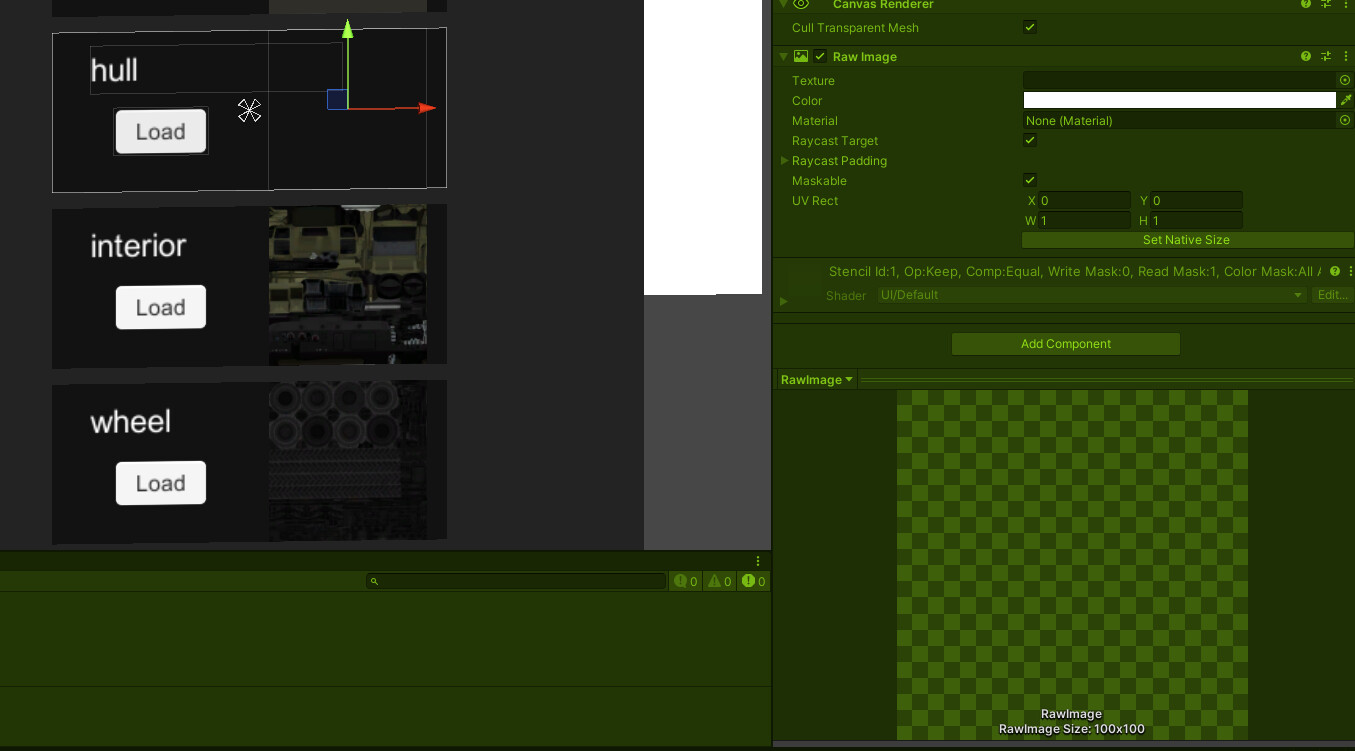1355x751 pixels.
Task: Disable the Raycast Target checkbox
Action: click(x=1030, y=140)
